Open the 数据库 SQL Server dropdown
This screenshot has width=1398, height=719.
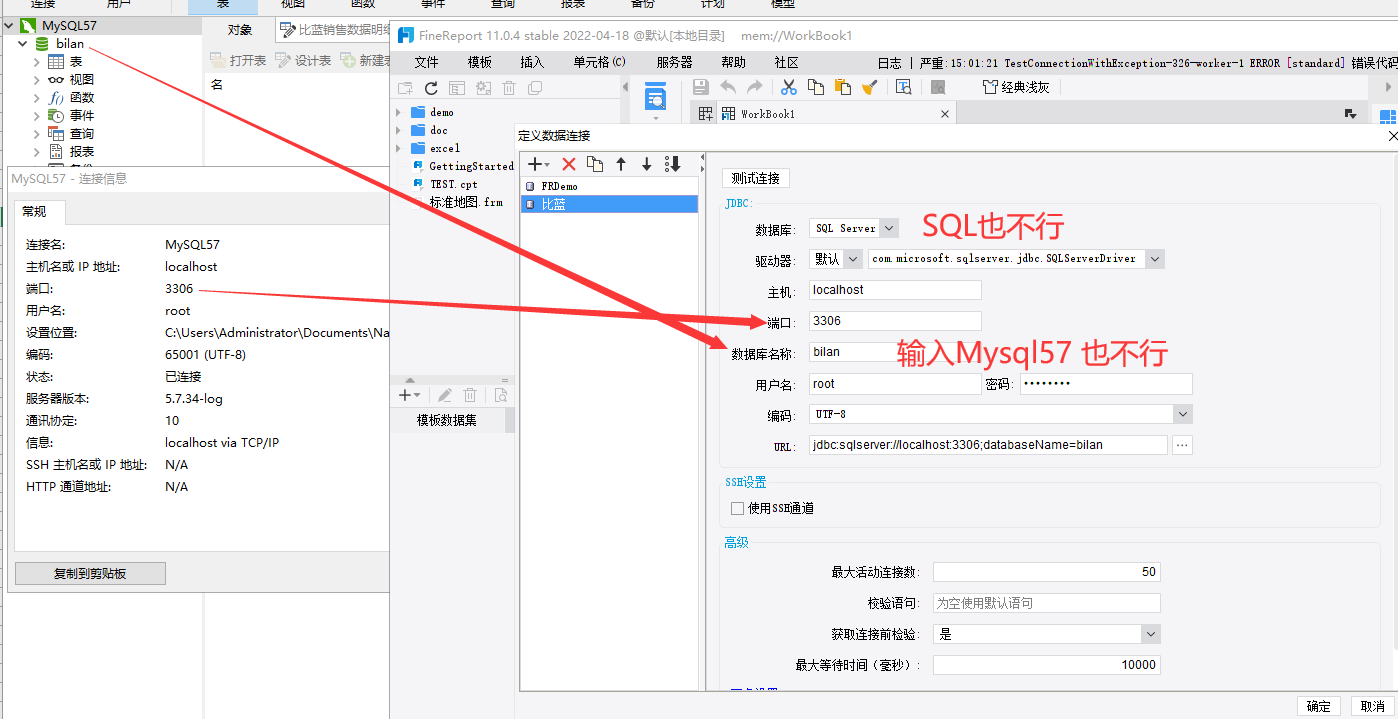[889, 228]
